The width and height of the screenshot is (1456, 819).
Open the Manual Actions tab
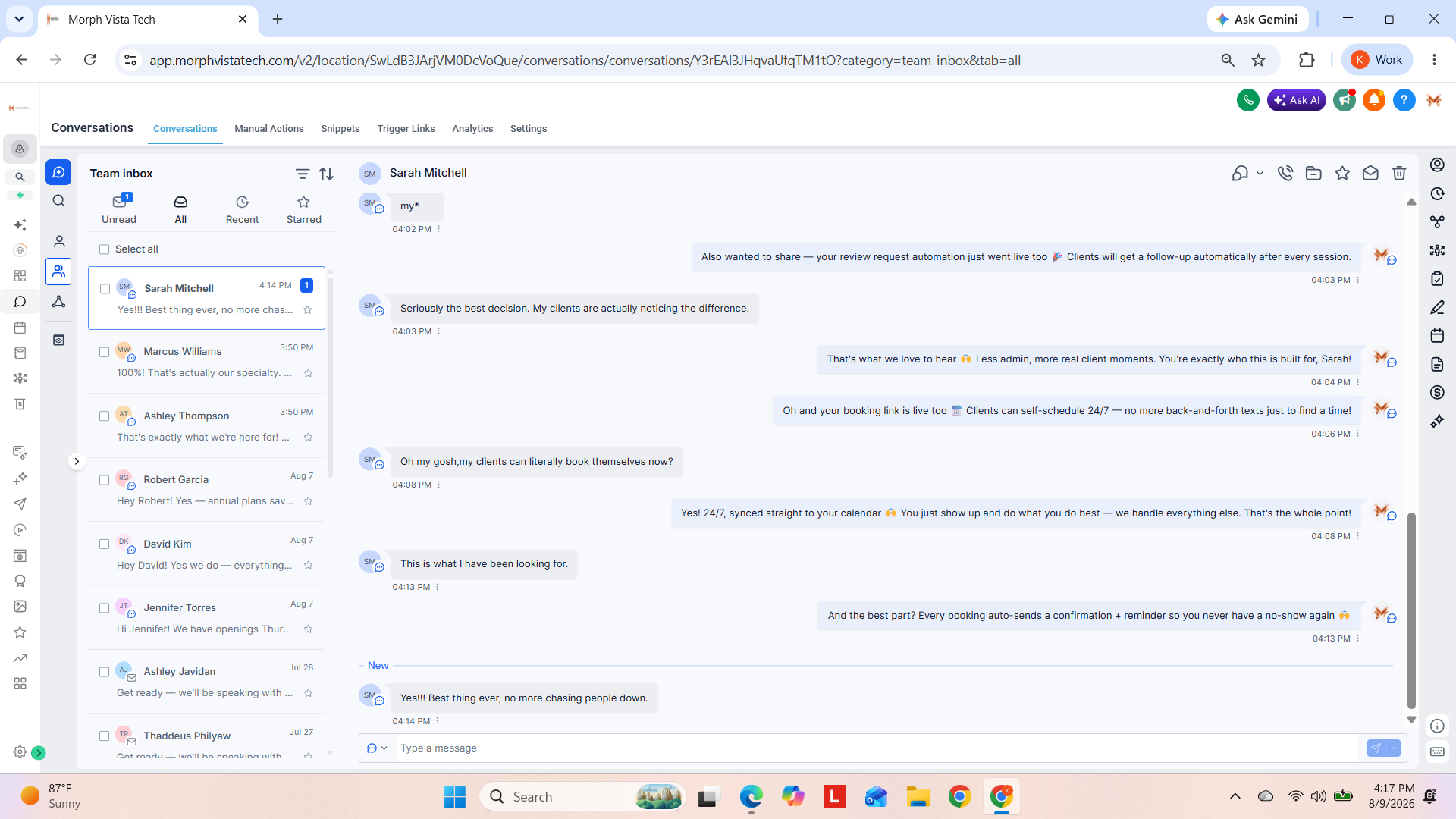[268, 129]
